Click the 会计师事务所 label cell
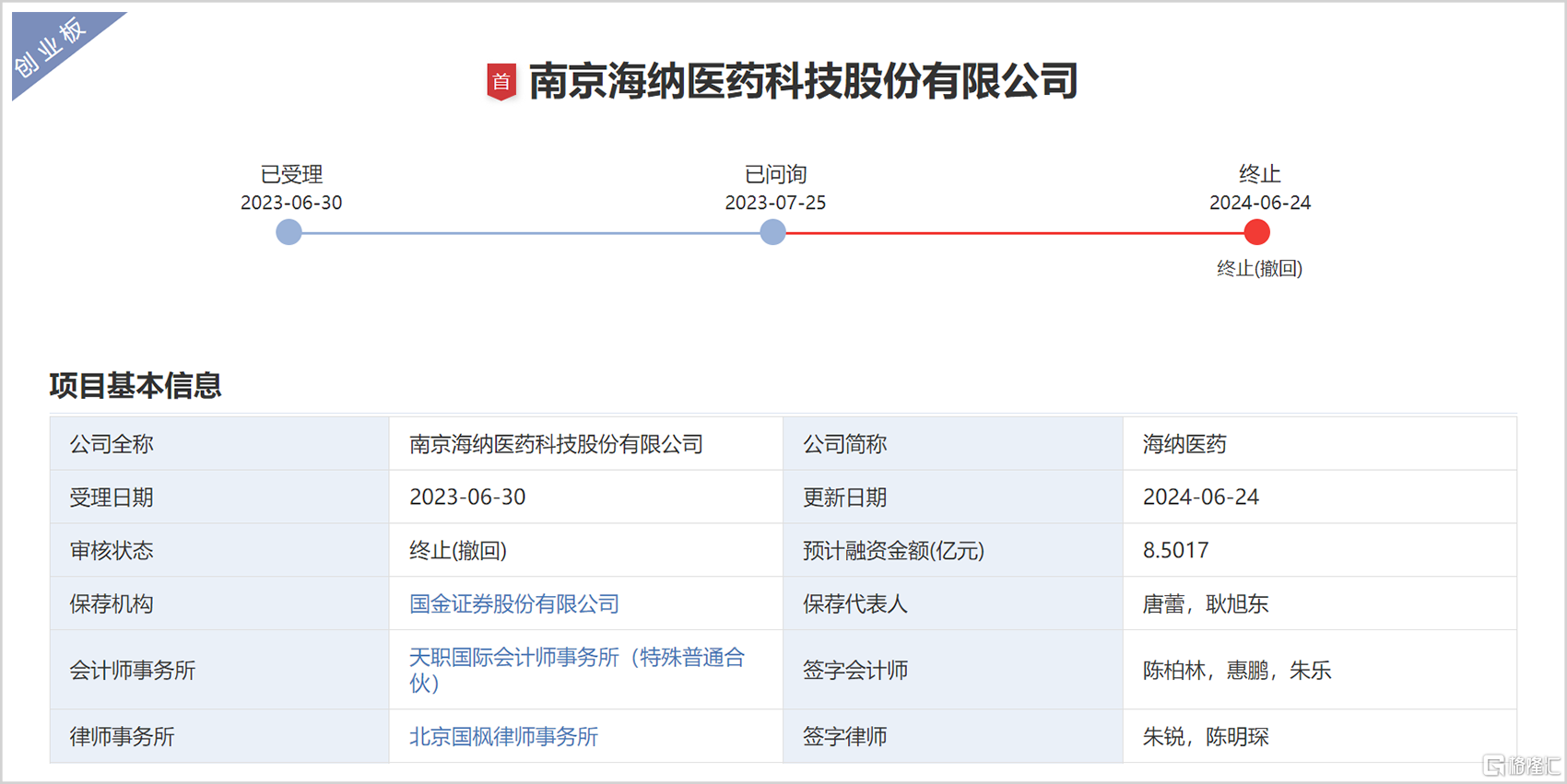This screenshot has height=784, width=1567. tap(220, 670)
